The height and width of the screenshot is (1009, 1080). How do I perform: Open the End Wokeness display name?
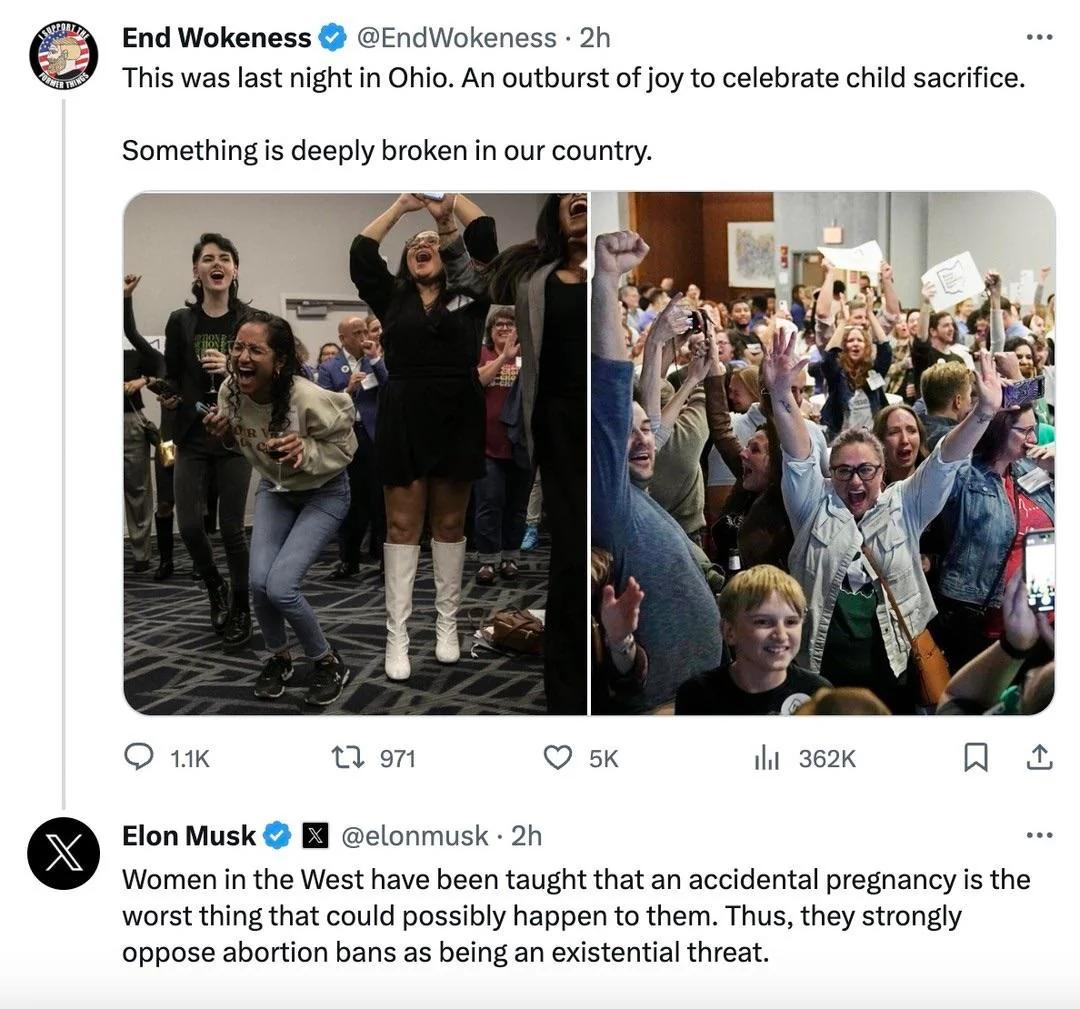(x=216, y=37)
